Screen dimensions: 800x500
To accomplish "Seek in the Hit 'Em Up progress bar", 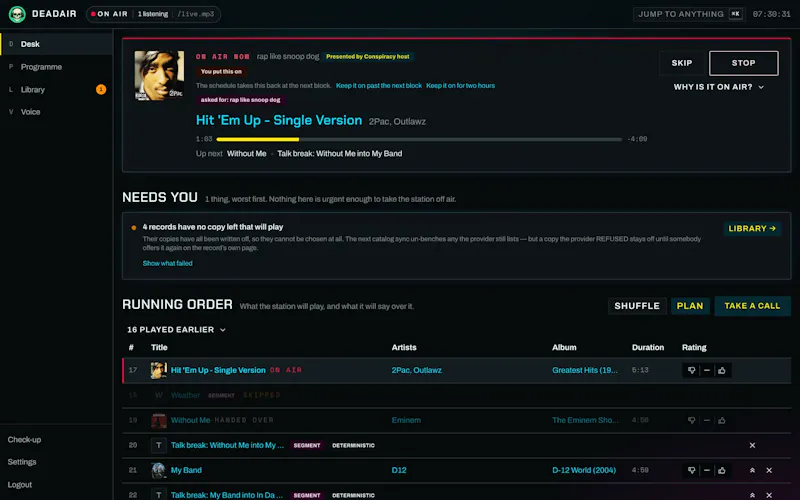I will [419, 139].
